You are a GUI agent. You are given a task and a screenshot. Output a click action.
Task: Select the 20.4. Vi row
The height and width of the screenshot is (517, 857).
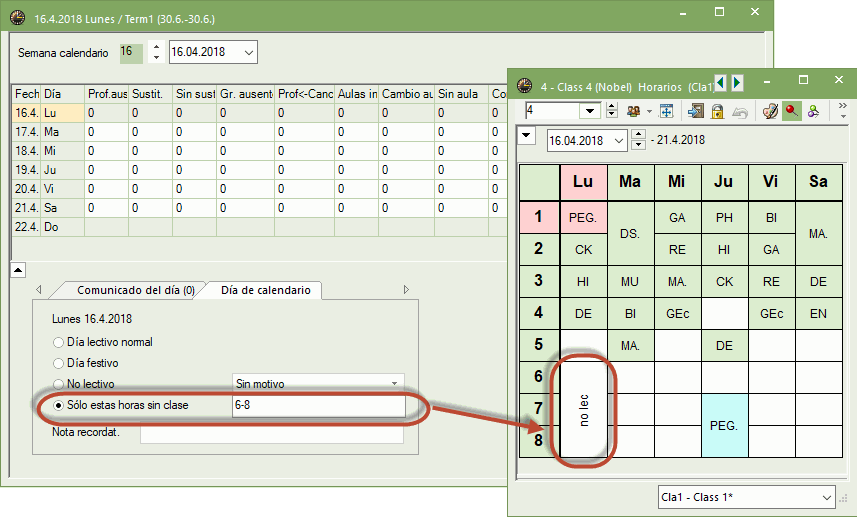(260, 189)
